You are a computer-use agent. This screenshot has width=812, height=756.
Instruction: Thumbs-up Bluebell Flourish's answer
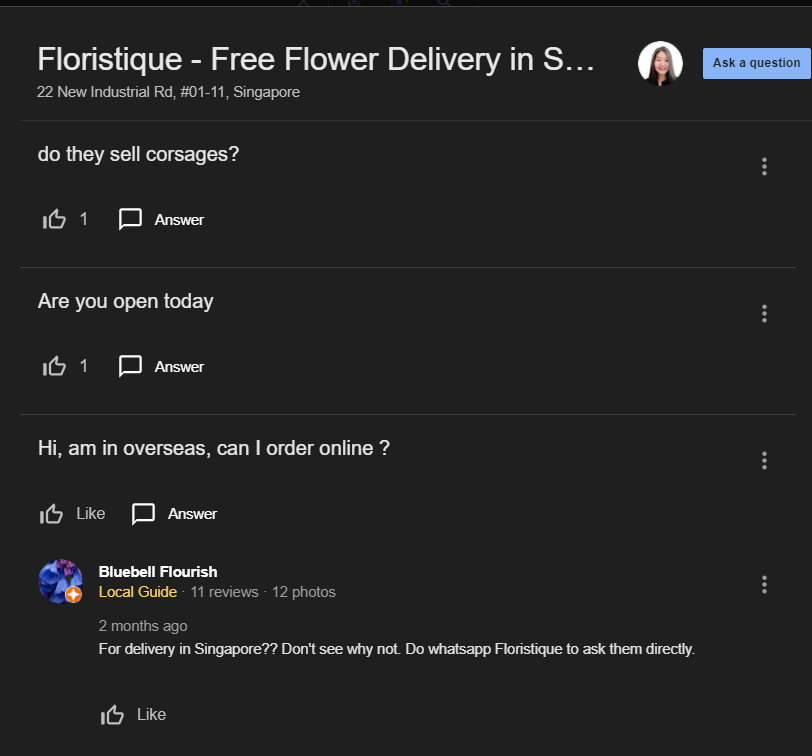(113, 715)
